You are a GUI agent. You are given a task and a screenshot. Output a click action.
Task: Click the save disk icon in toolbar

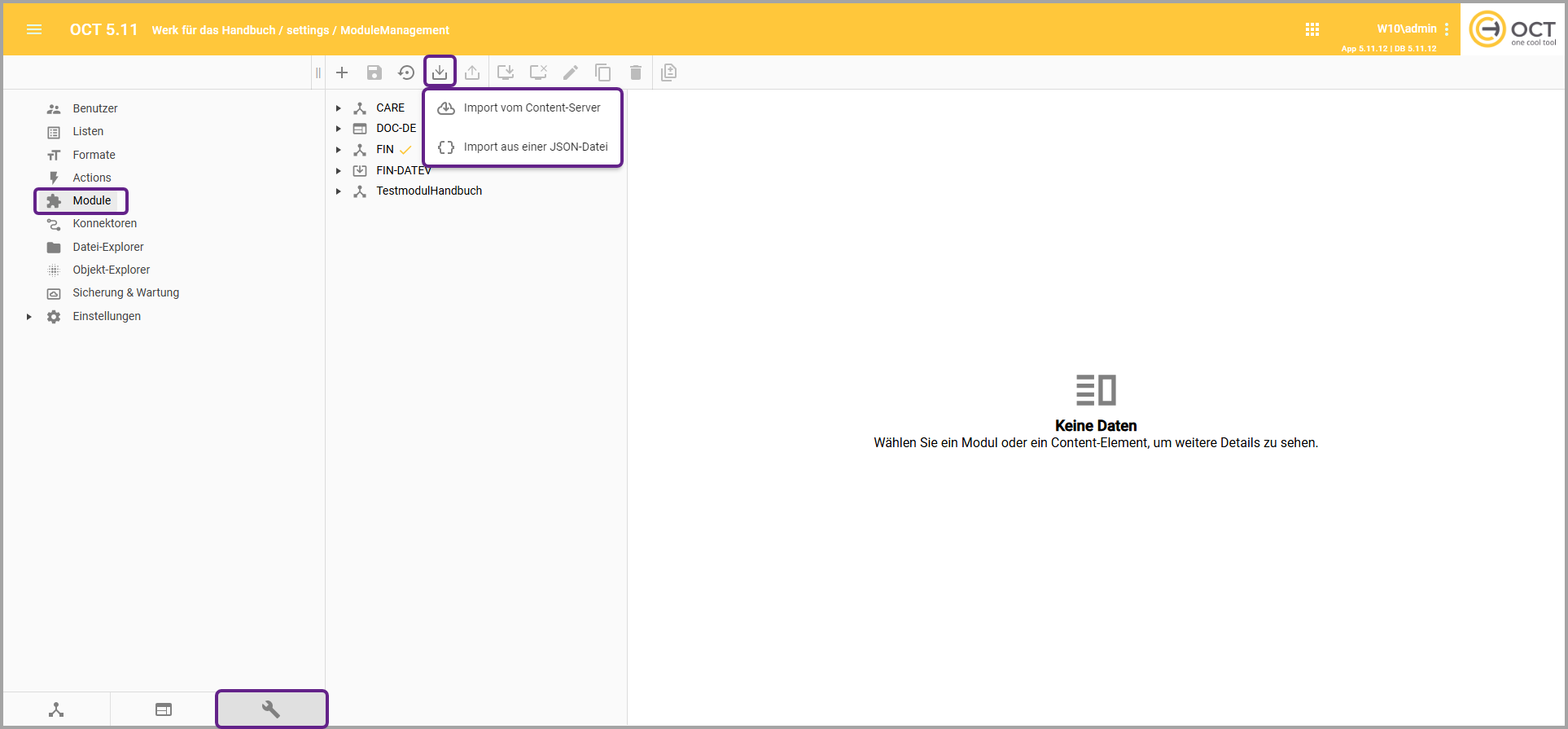[374, 72]
